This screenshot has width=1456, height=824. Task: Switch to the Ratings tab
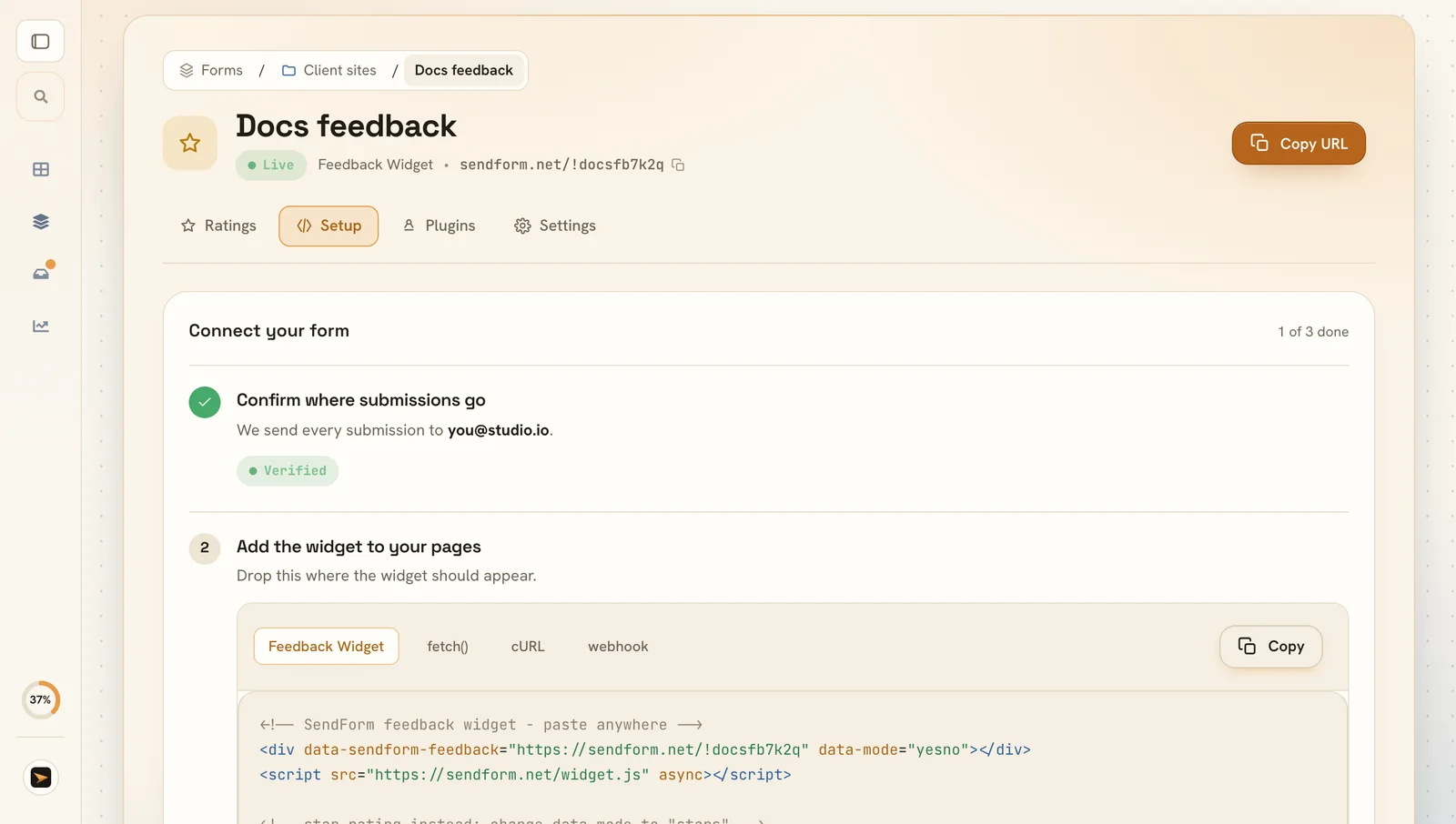click(x=218, y=226)
